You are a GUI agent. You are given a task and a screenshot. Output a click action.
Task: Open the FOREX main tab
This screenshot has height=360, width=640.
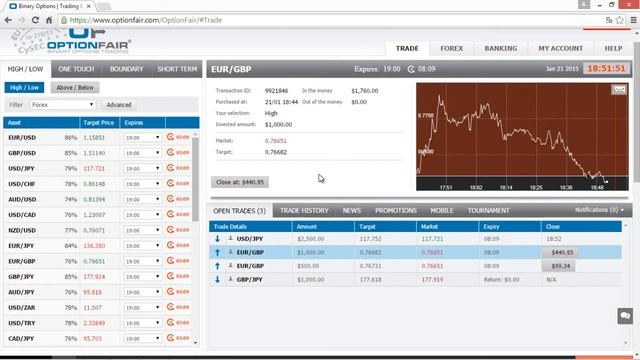451,48
